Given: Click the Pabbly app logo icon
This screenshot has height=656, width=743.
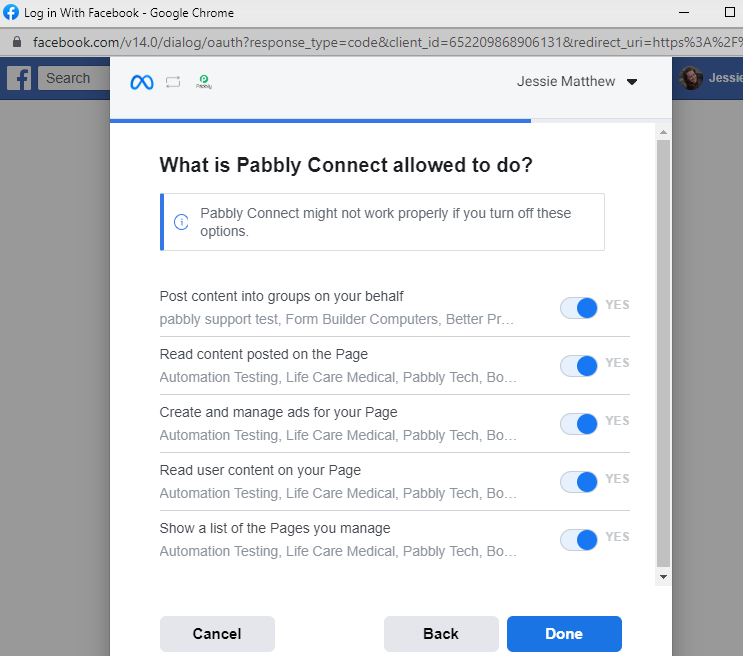Looking at the screenshot, I should 204,82.
